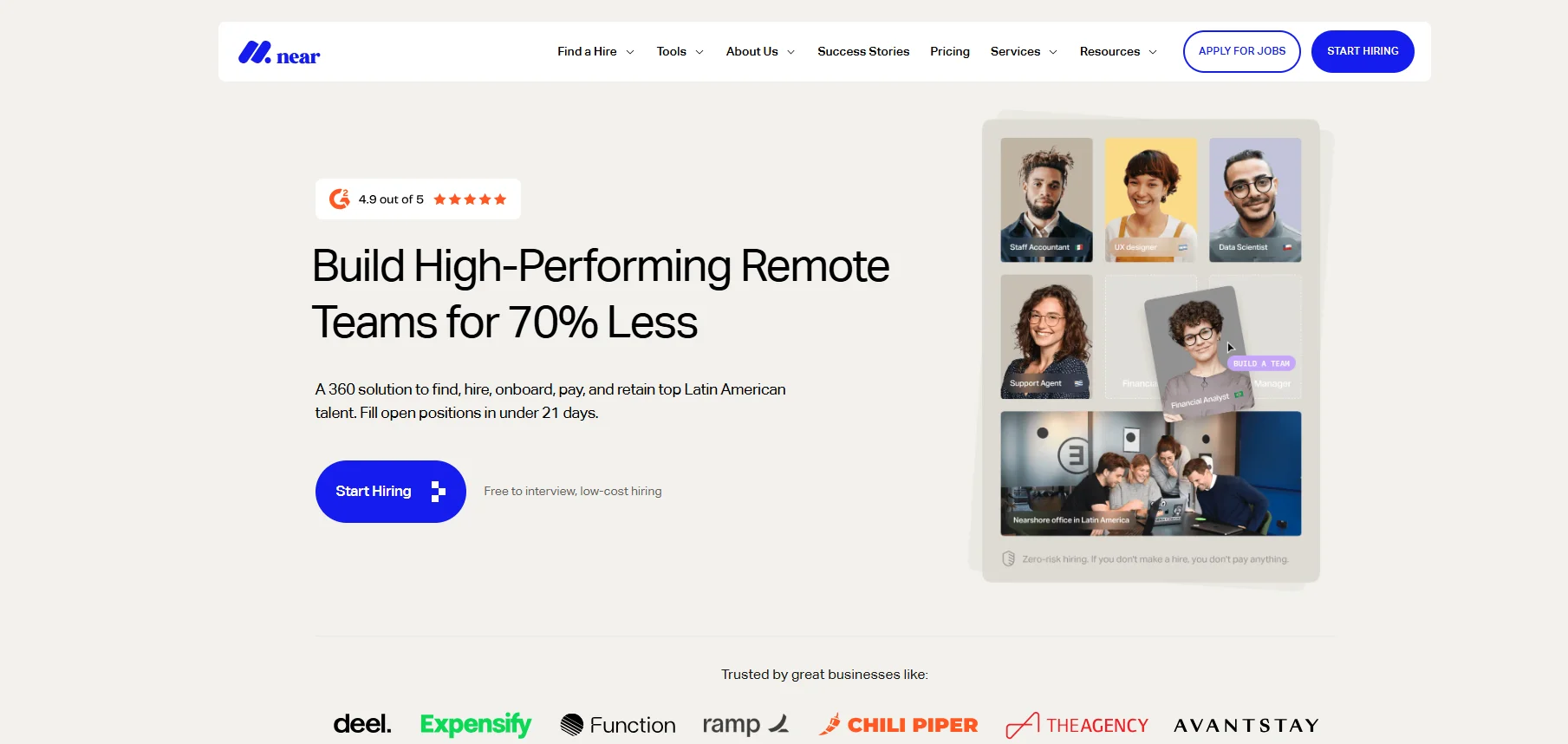Open the Tools dropdown menu
Screen dimensions: 1568x744
tap(680, 52)
